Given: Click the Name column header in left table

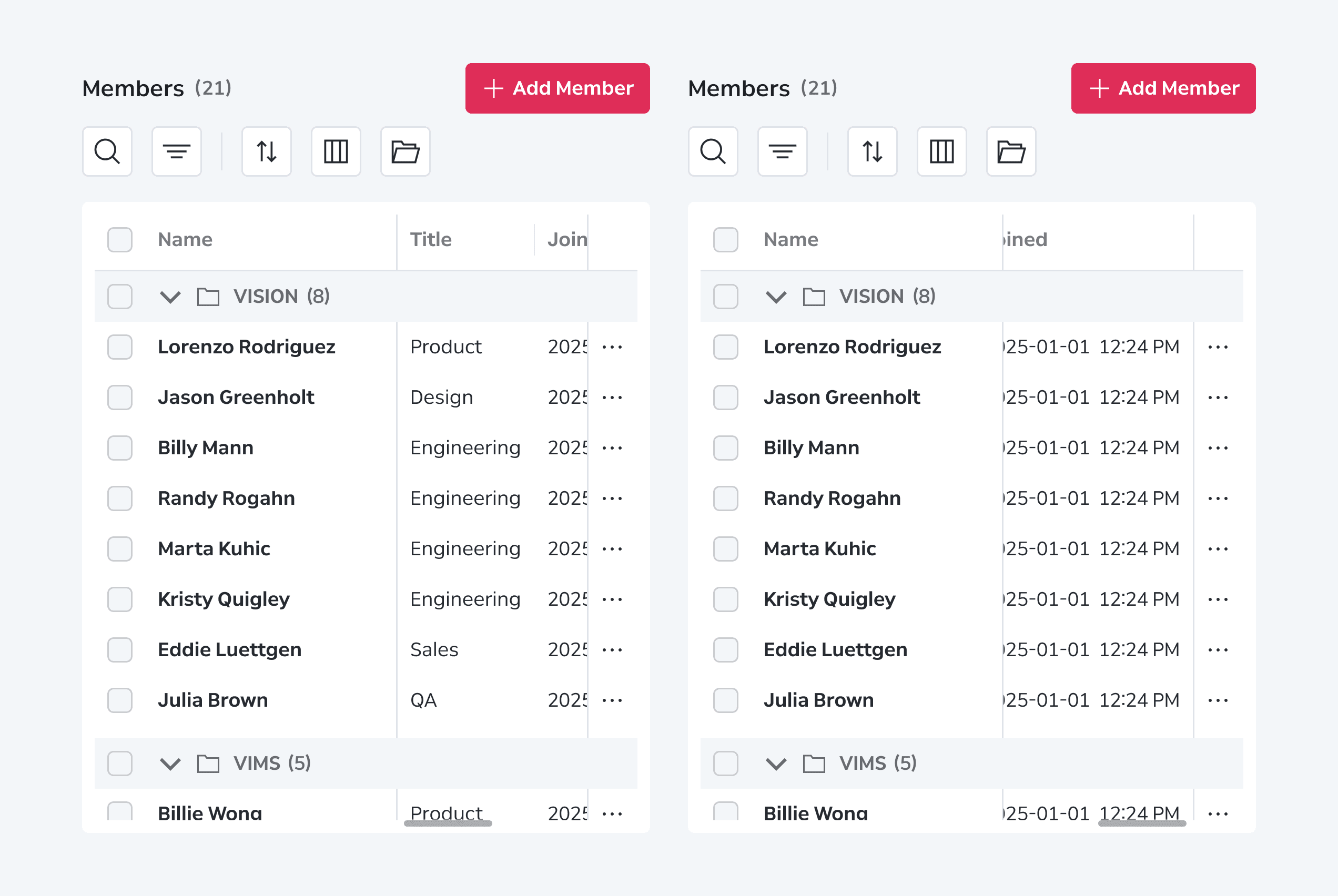Looking at the screenshot, I should point(185,239).
